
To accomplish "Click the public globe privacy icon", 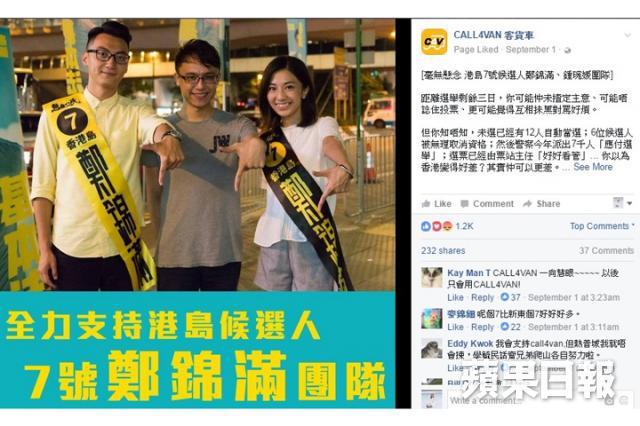I will [567, 50].
